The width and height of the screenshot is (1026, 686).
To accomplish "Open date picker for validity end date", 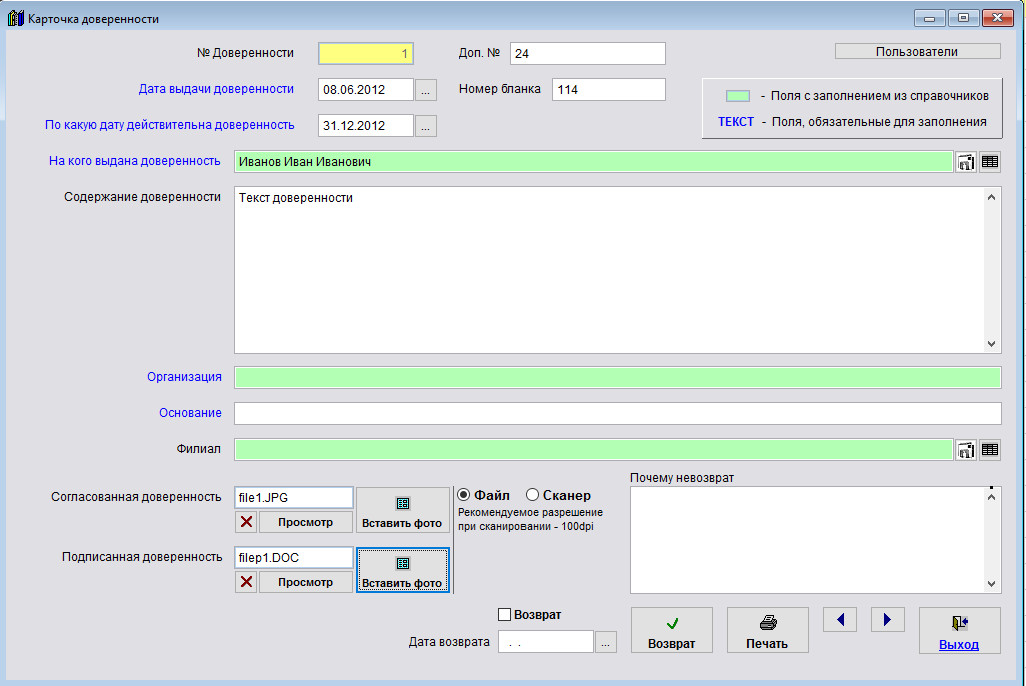I will 426,126.
